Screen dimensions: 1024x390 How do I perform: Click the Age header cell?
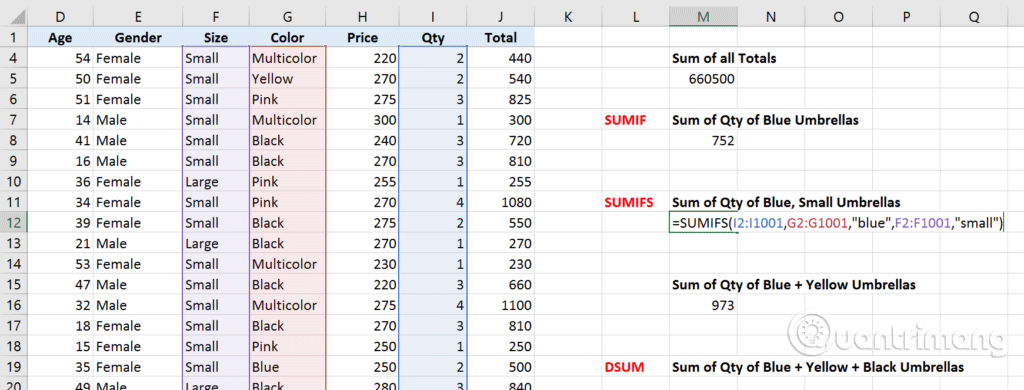click(x=60, y=38)
